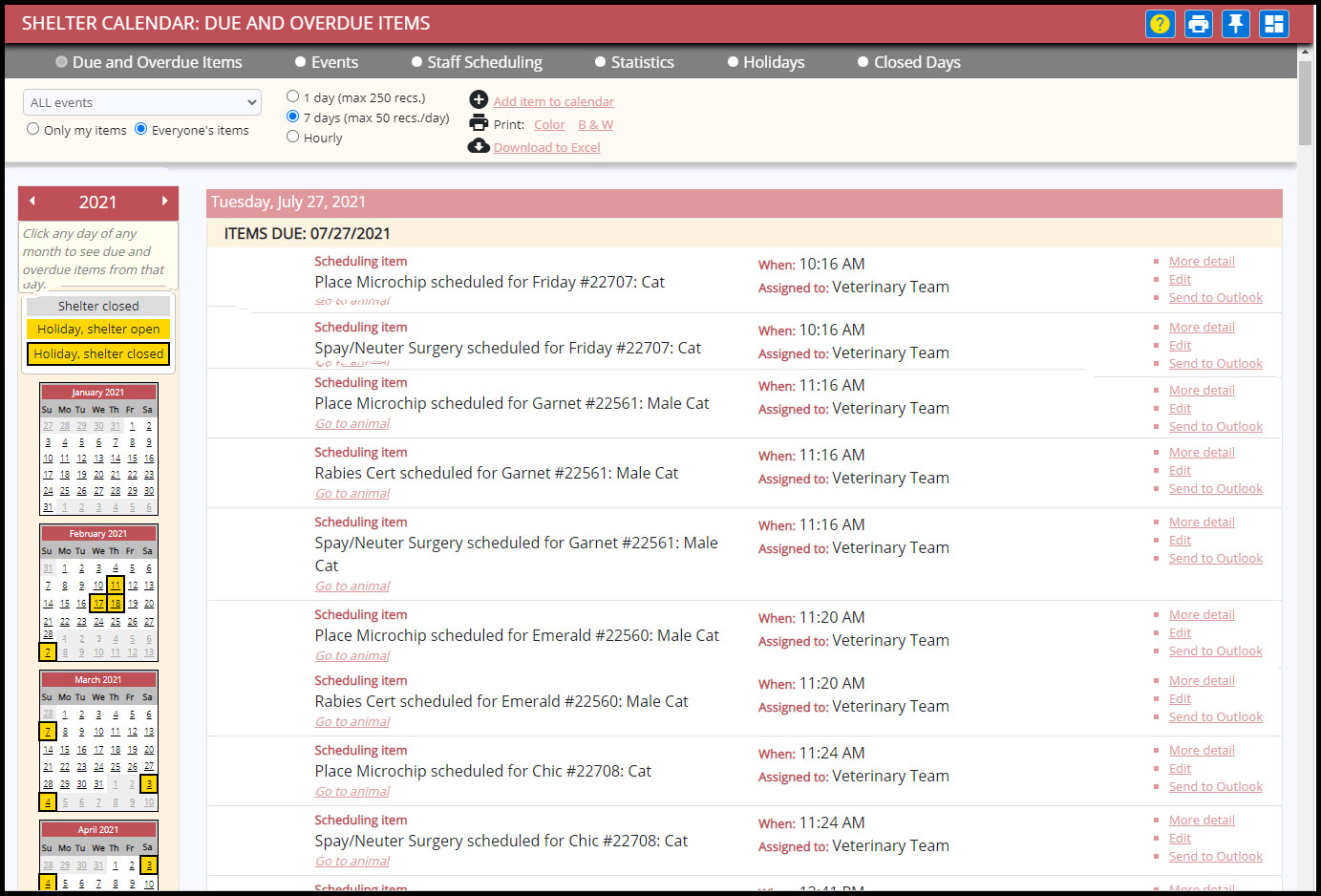Open More detail for Rabies Cert Emerald
Image resolution: width=1321 pixels, height=896 pixels.
[x=1202, y=680]
